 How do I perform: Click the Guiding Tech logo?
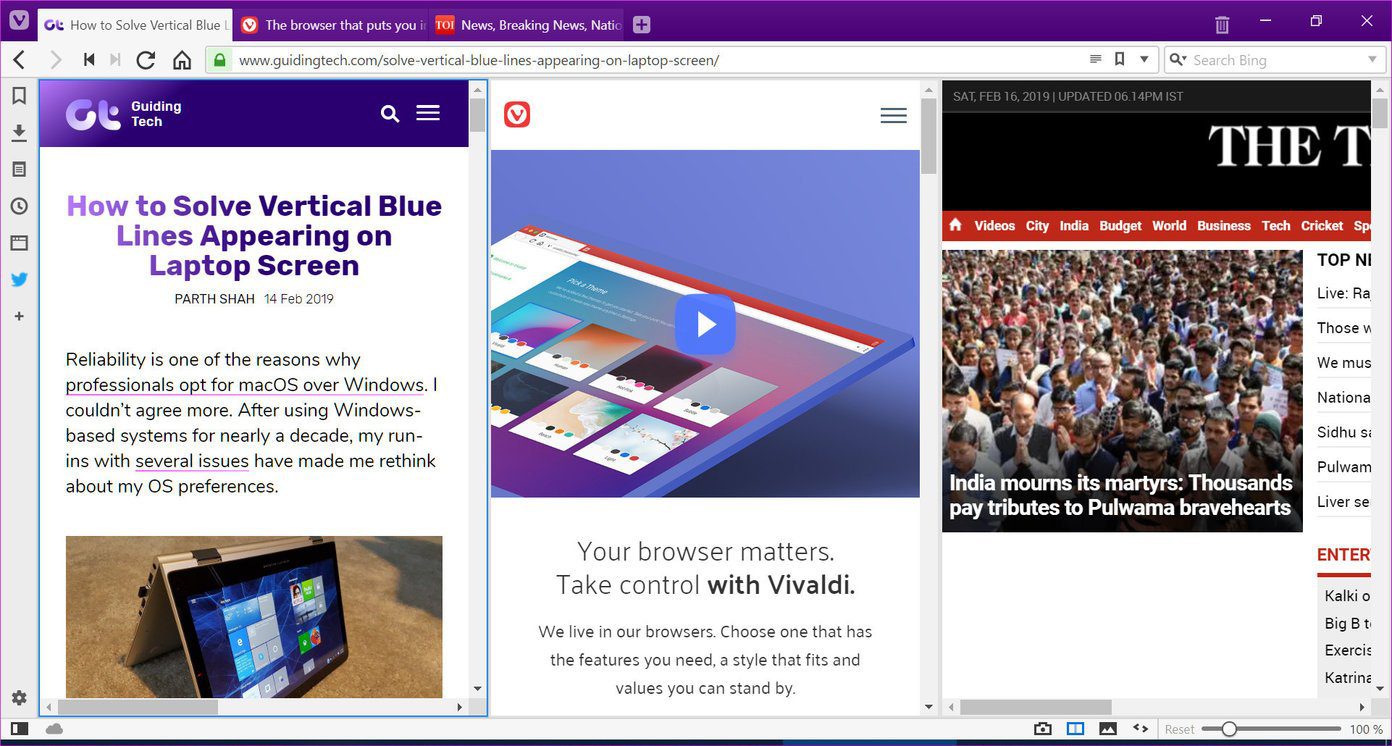pos(124,114)
